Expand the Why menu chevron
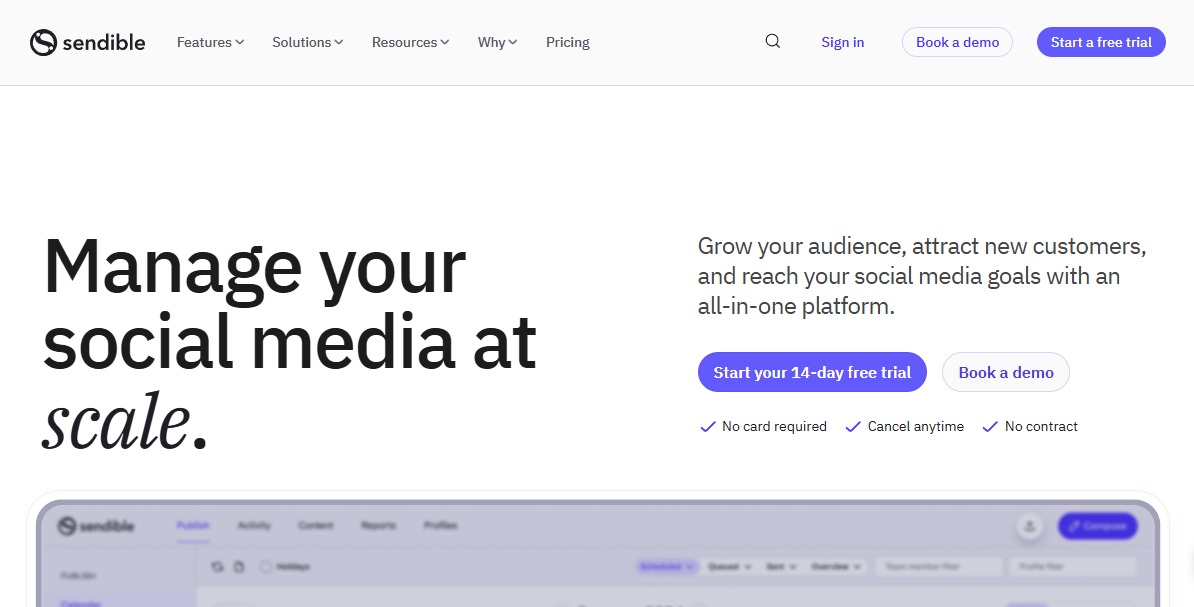This screenshot has height=607, width=1194. (497, 42)
